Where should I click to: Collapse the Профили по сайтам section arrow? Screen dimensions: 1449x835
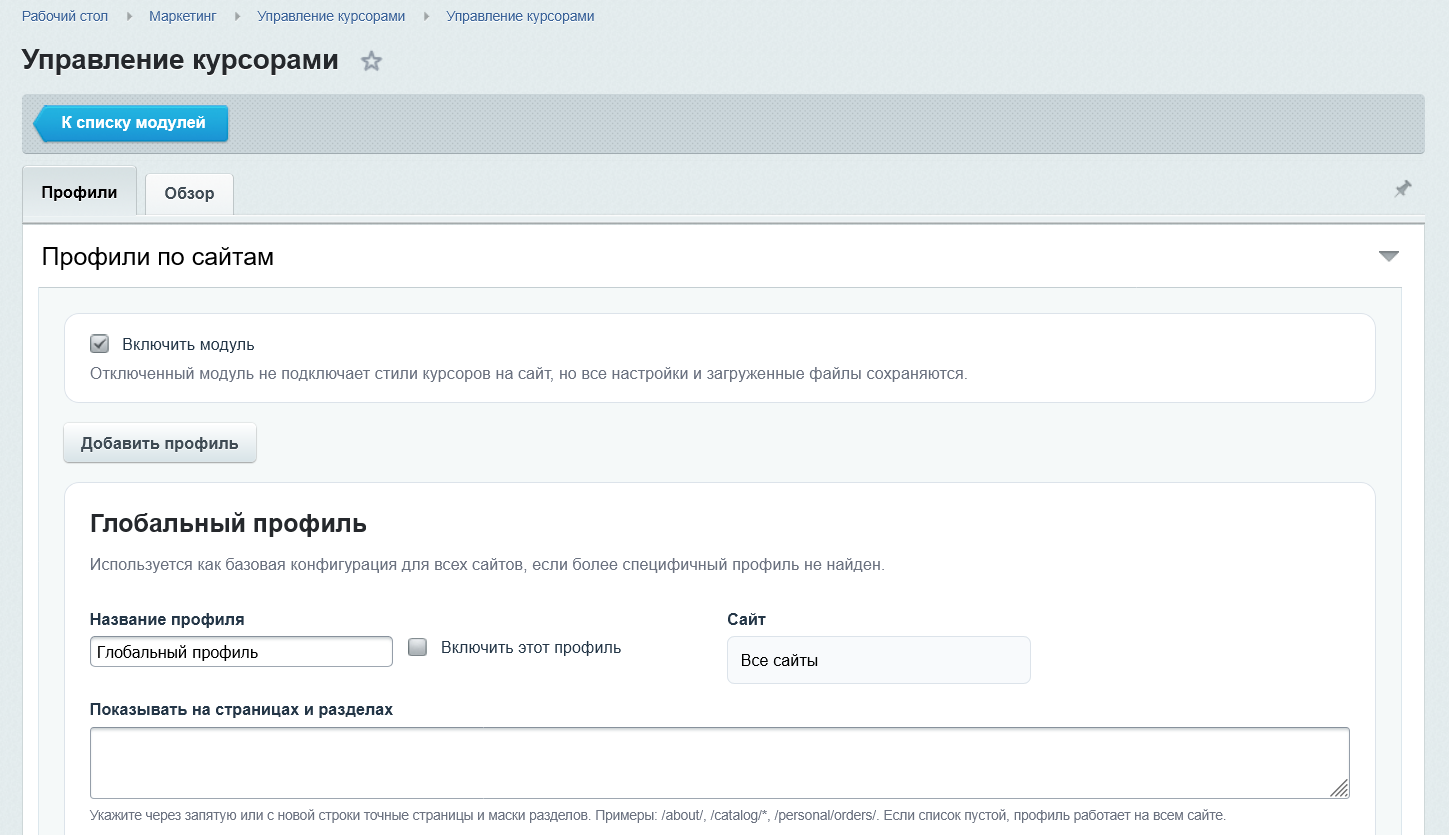[x=1388, y=256]
